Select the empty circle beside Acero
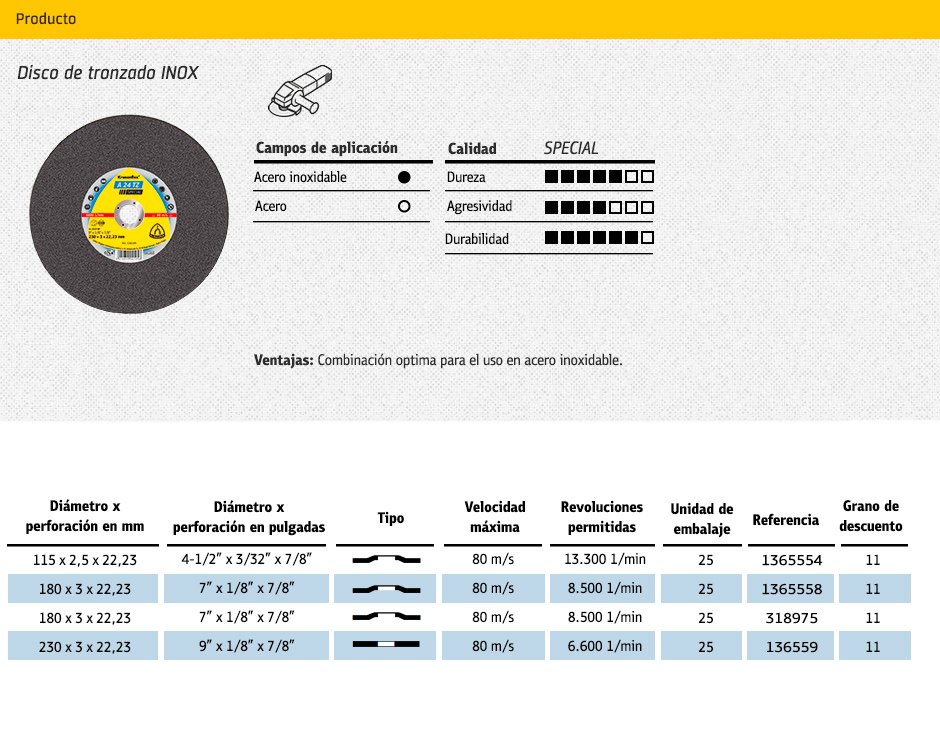 pos(404,206)
